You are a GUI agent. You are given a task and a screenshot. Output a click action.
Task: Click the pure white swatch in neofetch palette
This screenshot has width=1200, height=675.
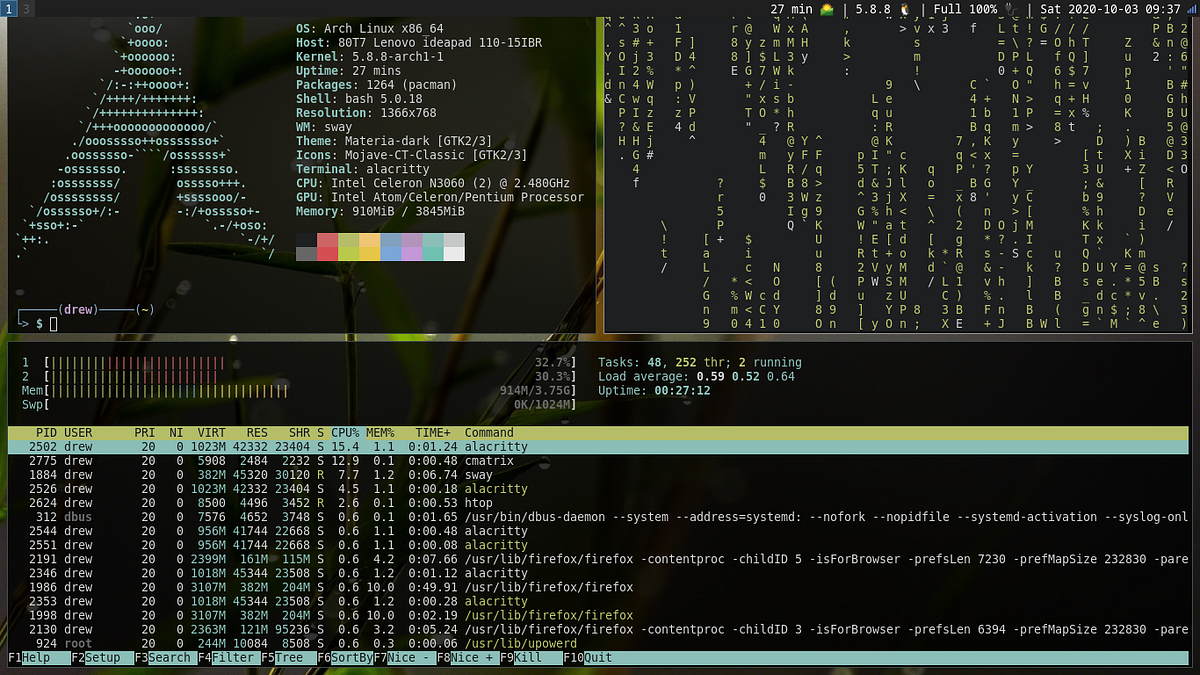[x=454, y=254]
